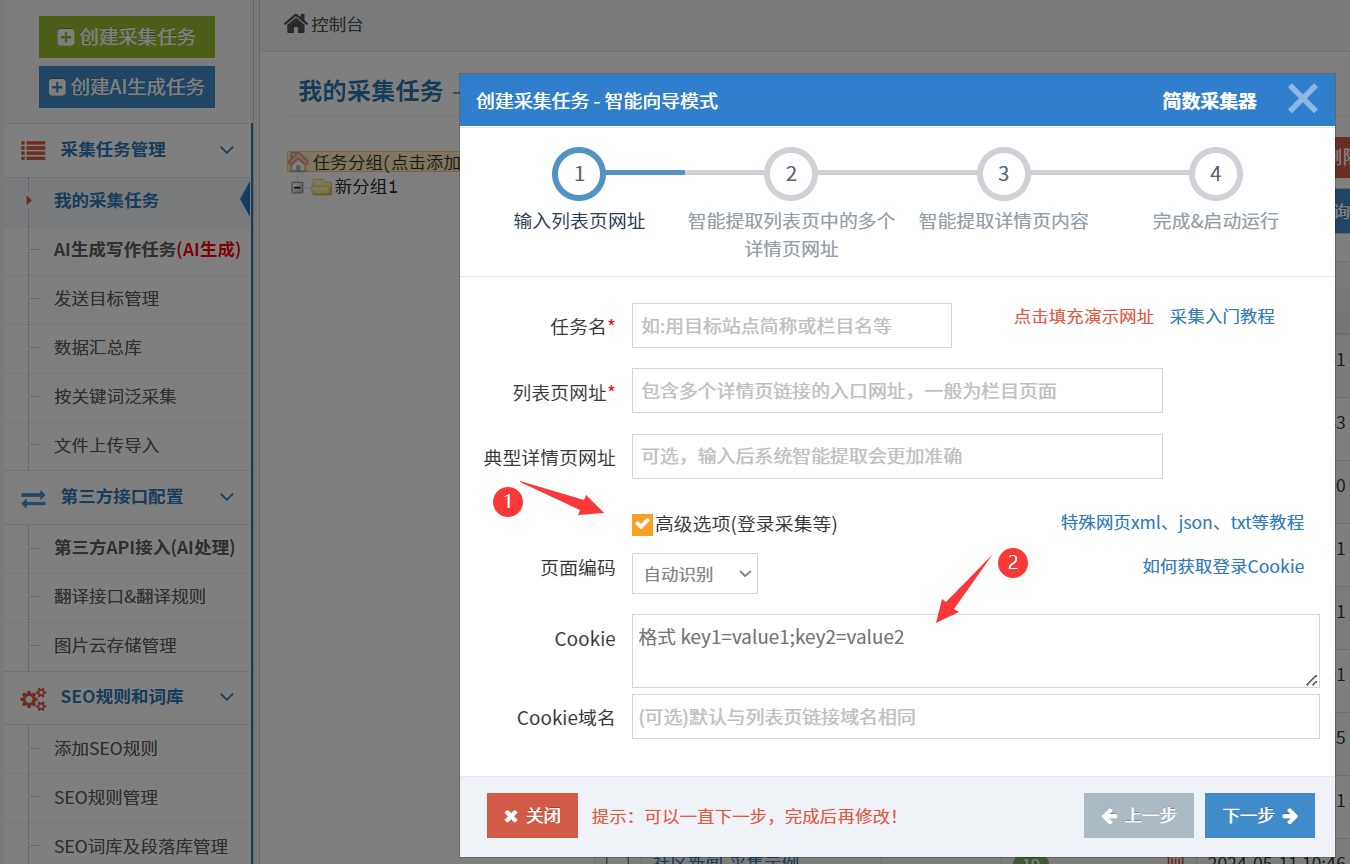Click the 典型详情页网址 input field
The width and height of the screenshot is (1350, 864).
pyautogui.click(x=897, y=456)
